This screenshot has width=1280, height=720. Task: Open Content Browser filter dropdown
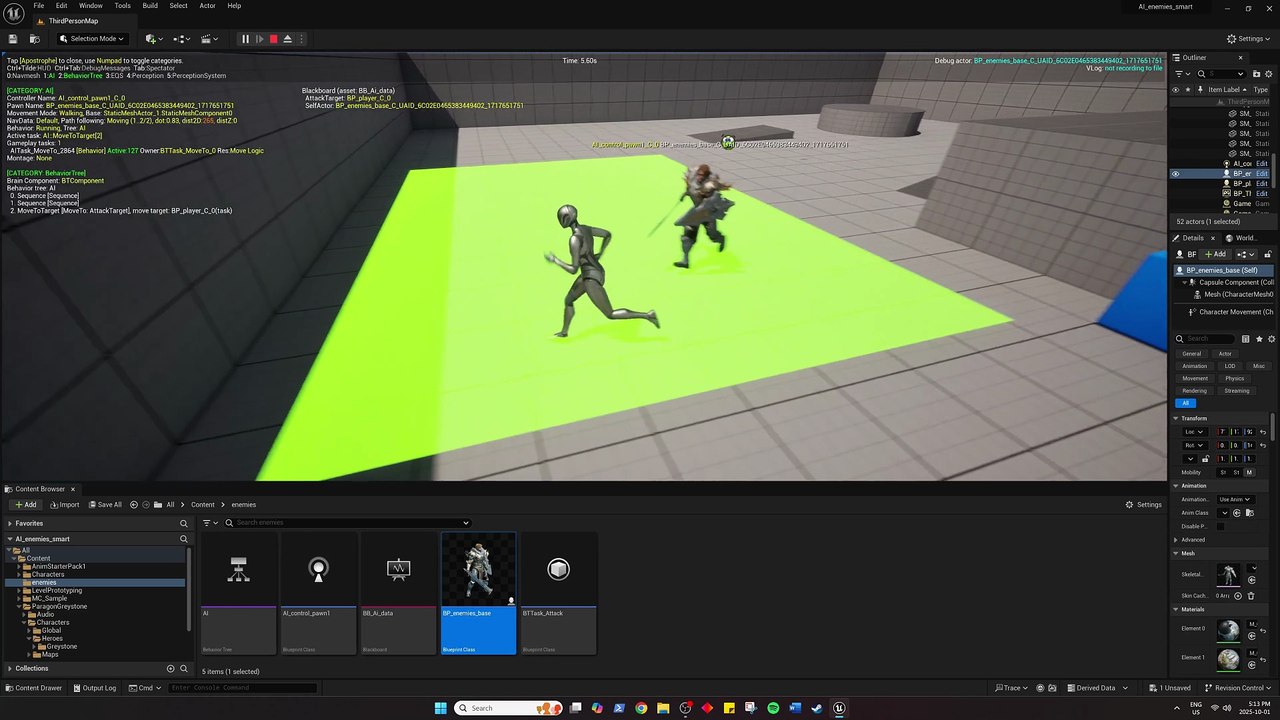[x=210, y=523]
